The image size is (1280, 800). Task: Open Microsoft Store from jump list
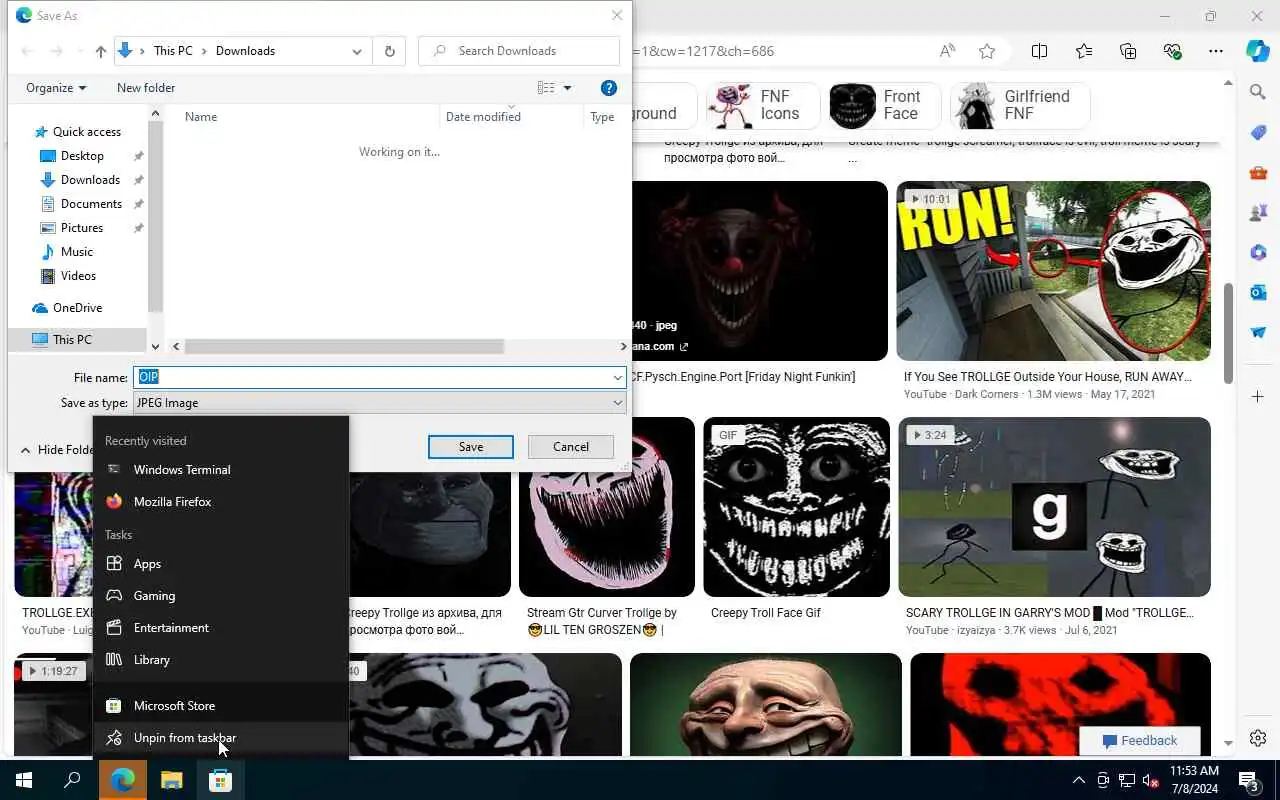click(221, 706)
